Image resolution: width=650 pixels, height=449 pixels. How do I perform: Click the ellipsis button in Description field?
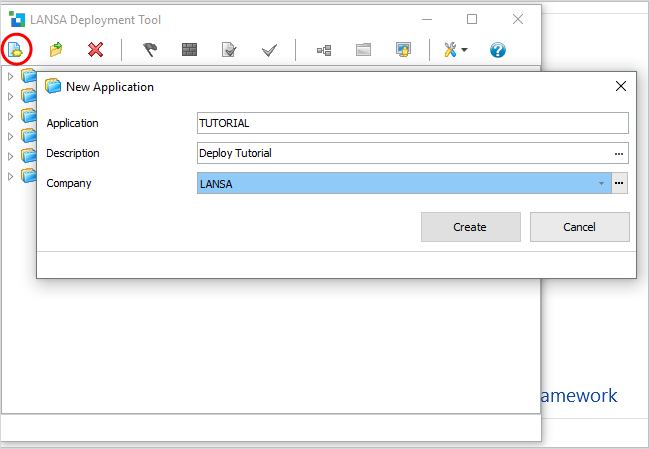click(618, 153)
